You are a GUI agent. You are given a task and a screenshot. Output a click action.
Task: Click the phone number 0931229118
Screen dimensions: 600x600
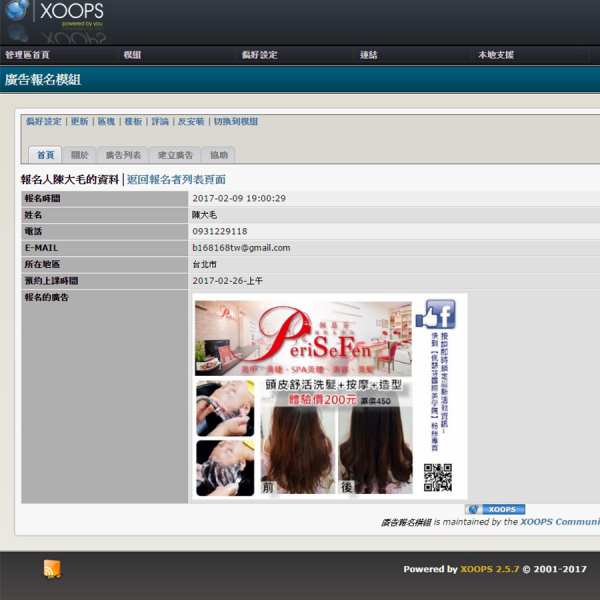220,231
